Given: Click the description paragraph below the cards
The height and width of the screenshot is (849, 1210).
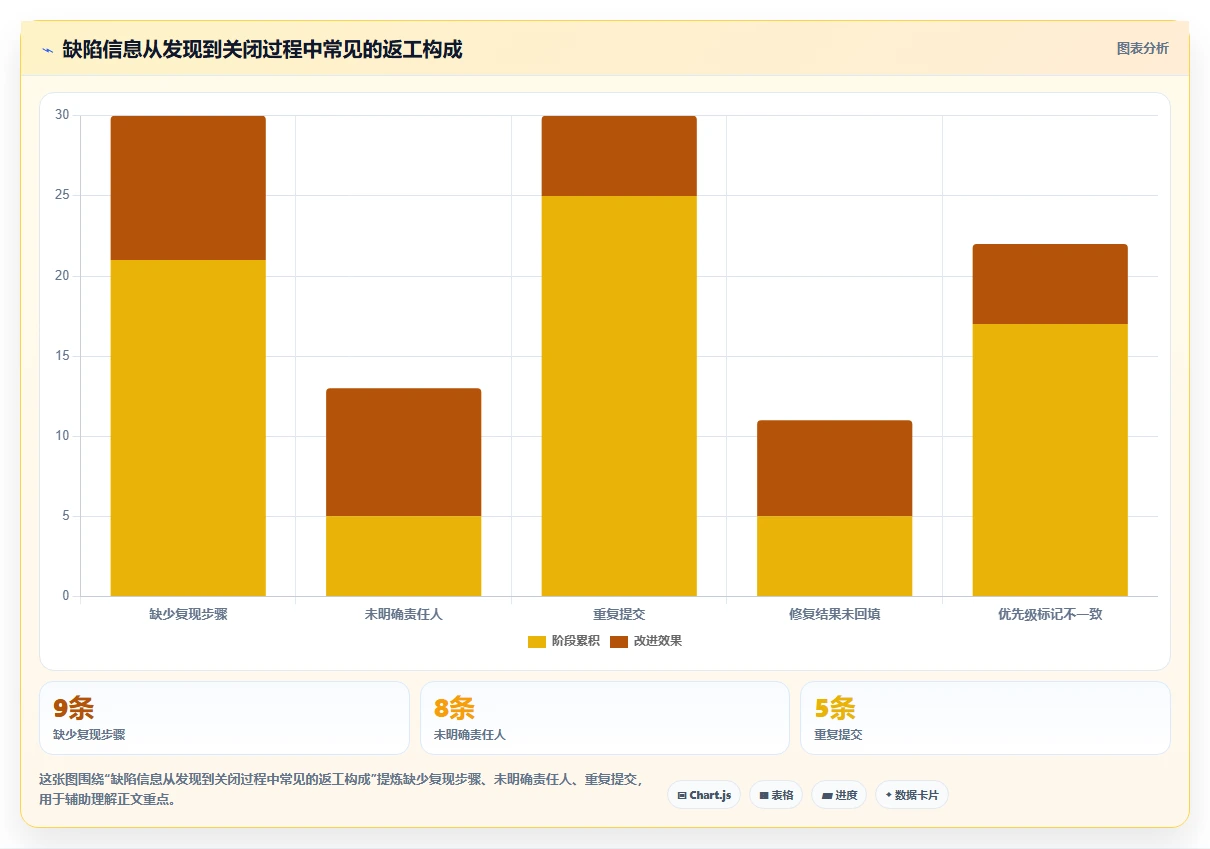Looking at the screenshot, I should [x=341, y=789].
